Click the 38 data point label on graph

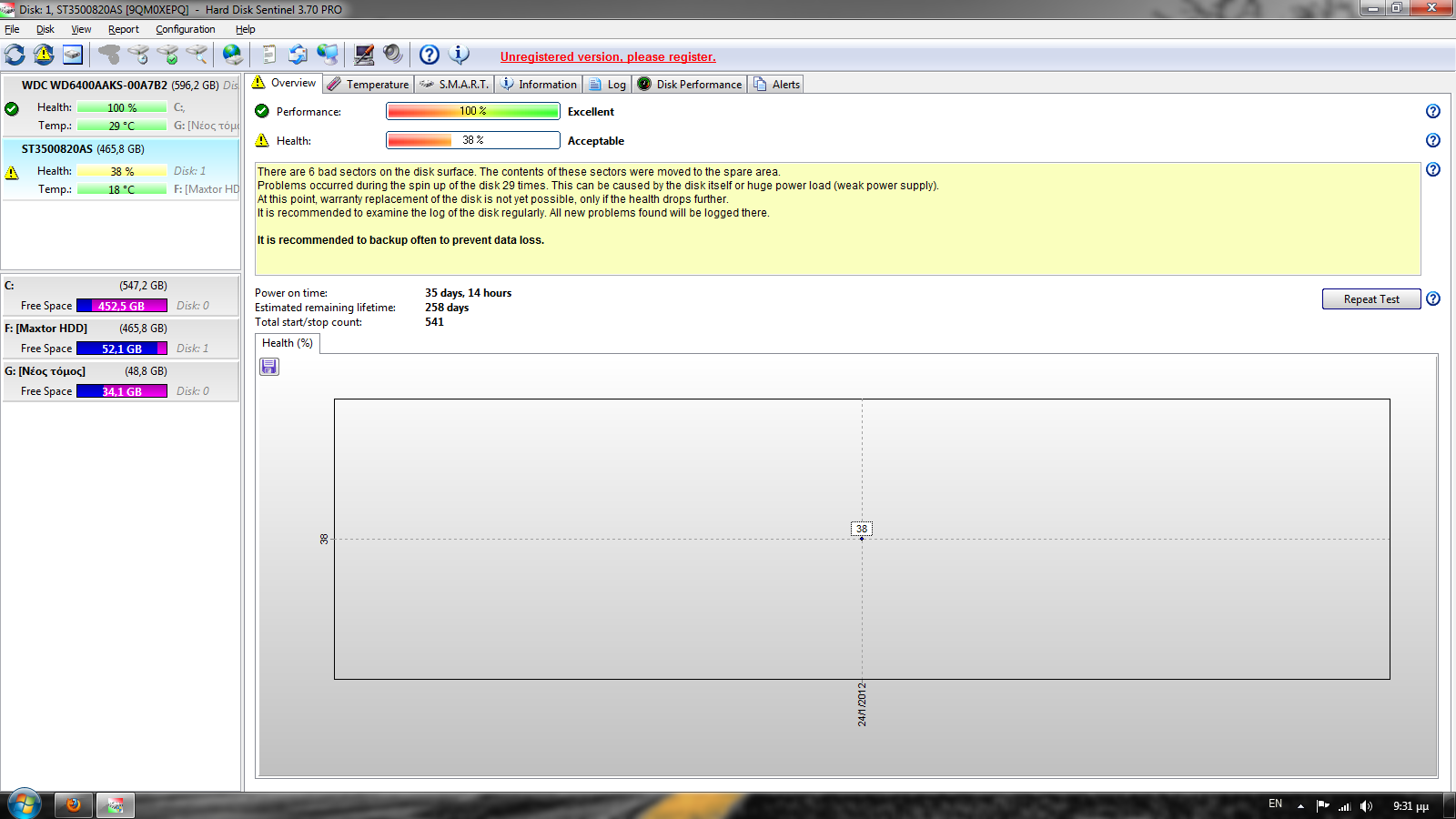[x=862, y=529]
